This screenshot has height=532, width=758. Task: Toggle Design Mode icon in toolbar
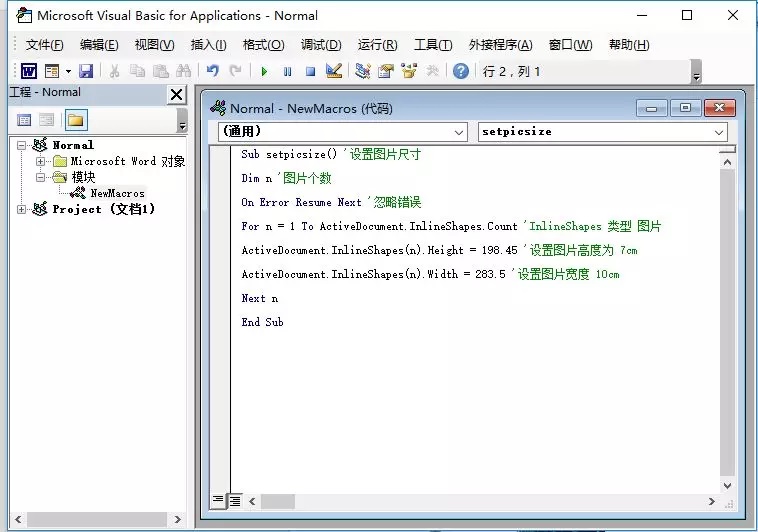click(334, 71)
